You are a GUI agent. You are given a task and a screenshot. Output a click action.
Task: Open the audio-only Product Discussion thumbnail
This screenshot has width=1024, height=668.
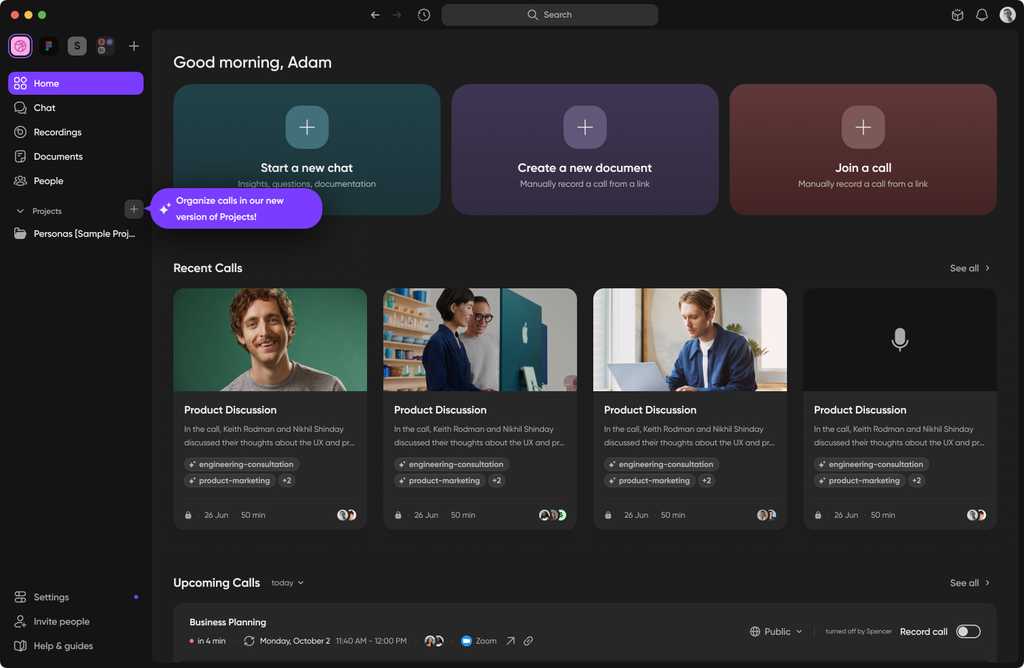pos(900,340)
